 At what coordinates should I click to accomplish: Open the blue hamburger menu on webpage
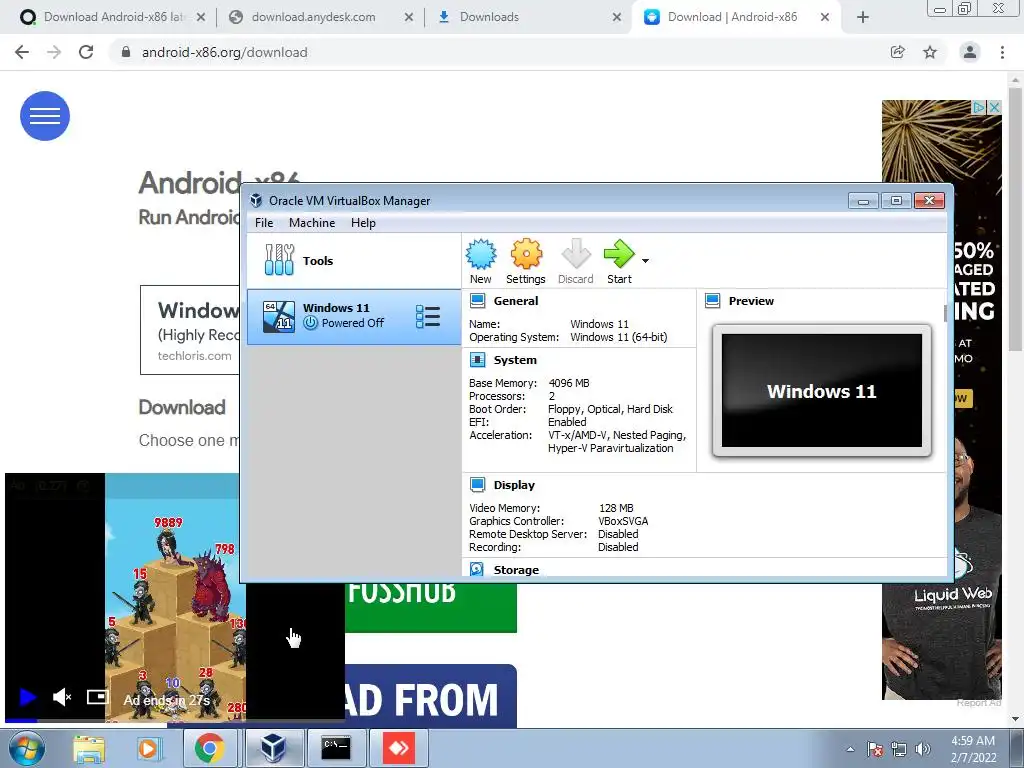pyautogui.click(x=45, y=116)
